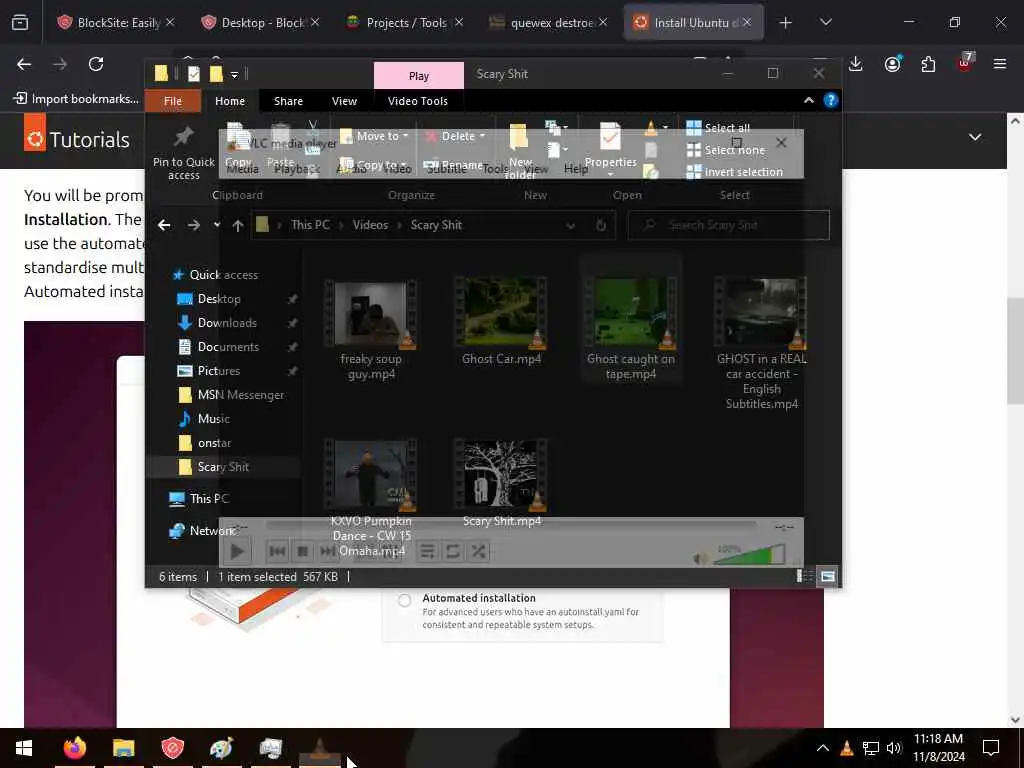The width and height of the screenshot is (1024, 768).
Task: Expand Tutorials page header chevron
Action: [x=975, y=137]
